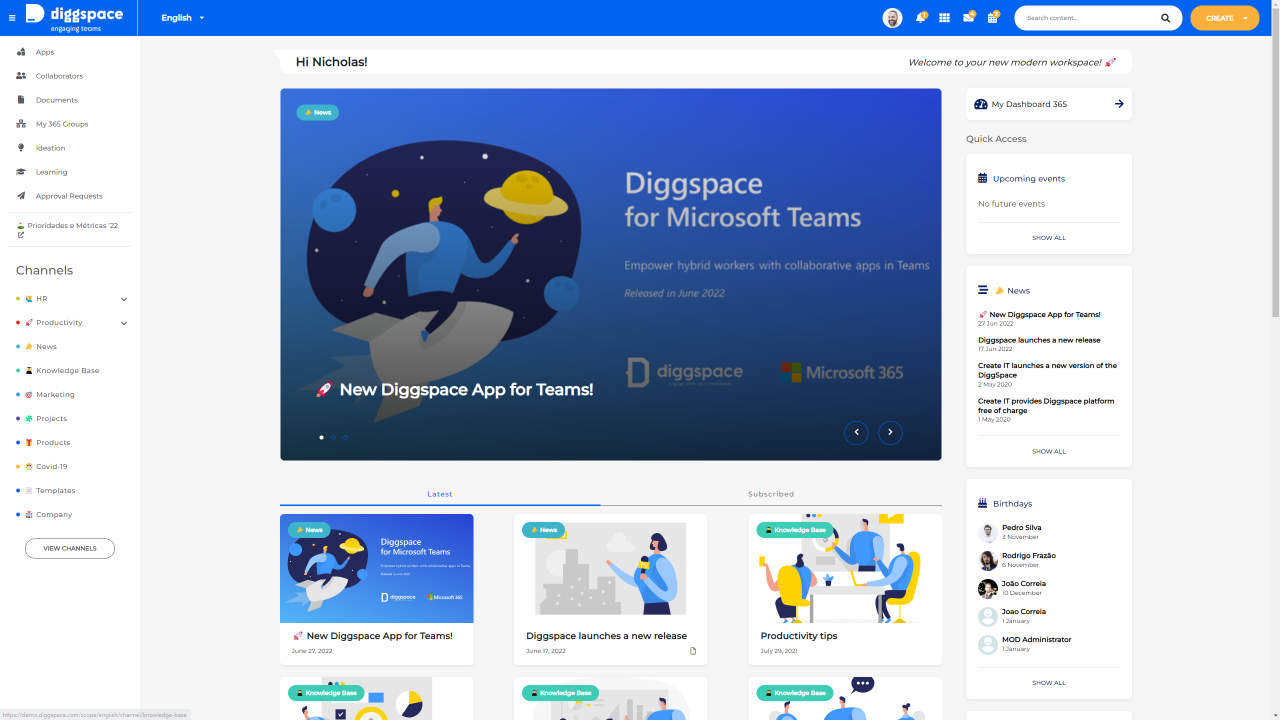Switch to the Subscribed tab
The image size is (1280, 720).
coord(771,494)
